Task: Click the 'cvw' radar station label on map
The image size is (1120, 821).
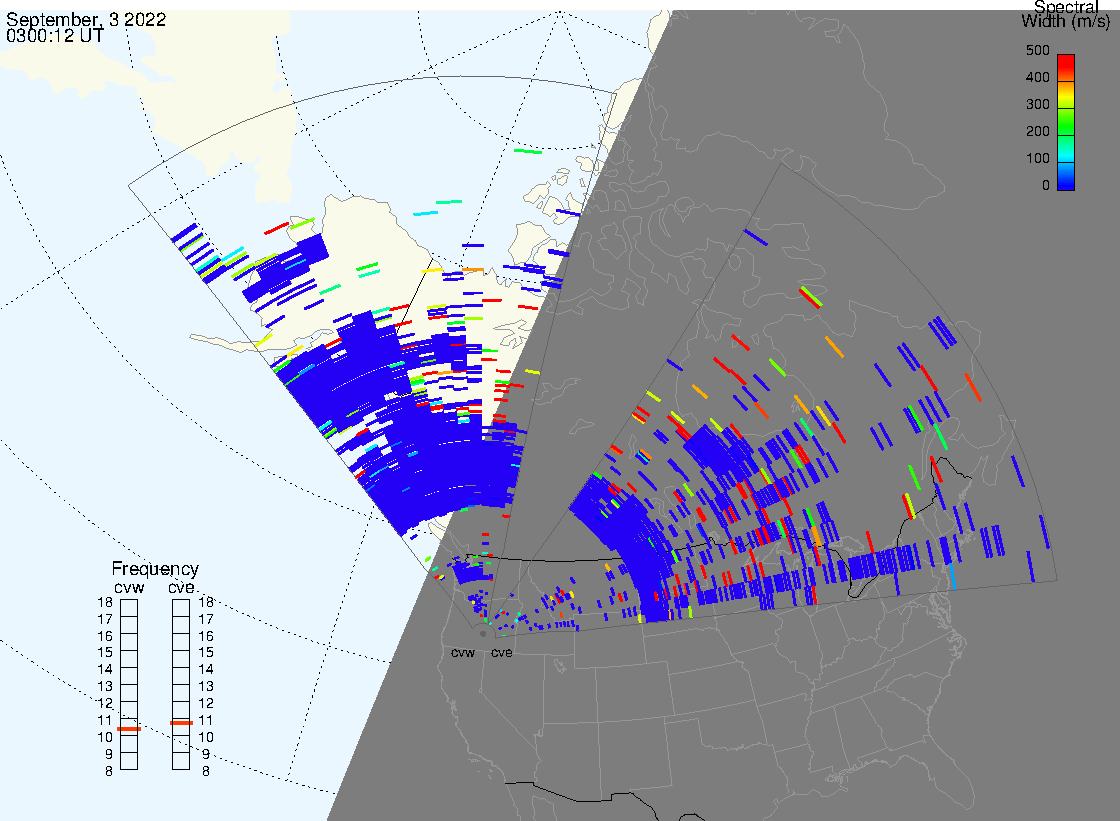Action: coord(463,653)
